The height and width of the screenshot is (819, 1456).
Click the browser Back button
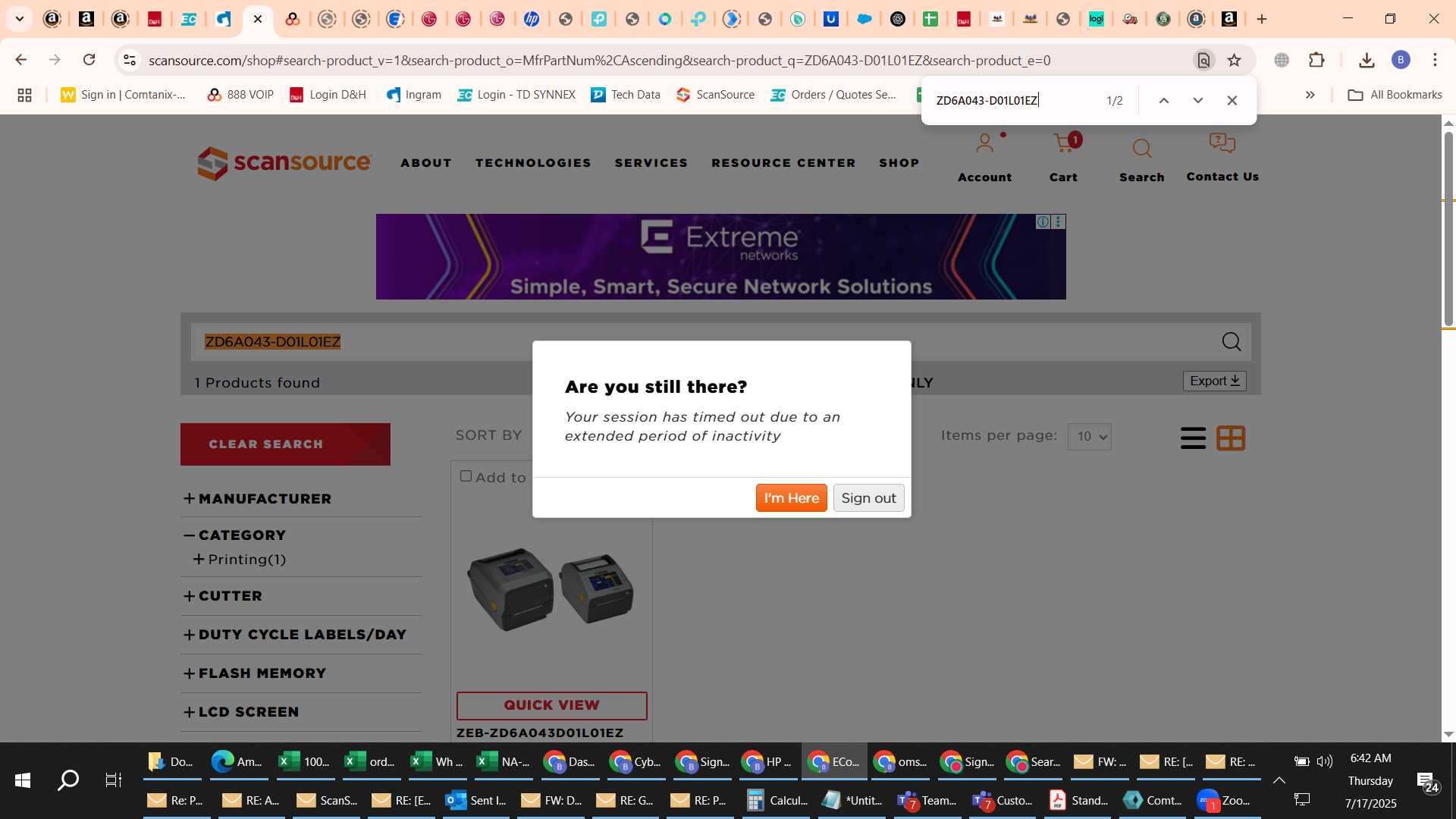[20, 60]
